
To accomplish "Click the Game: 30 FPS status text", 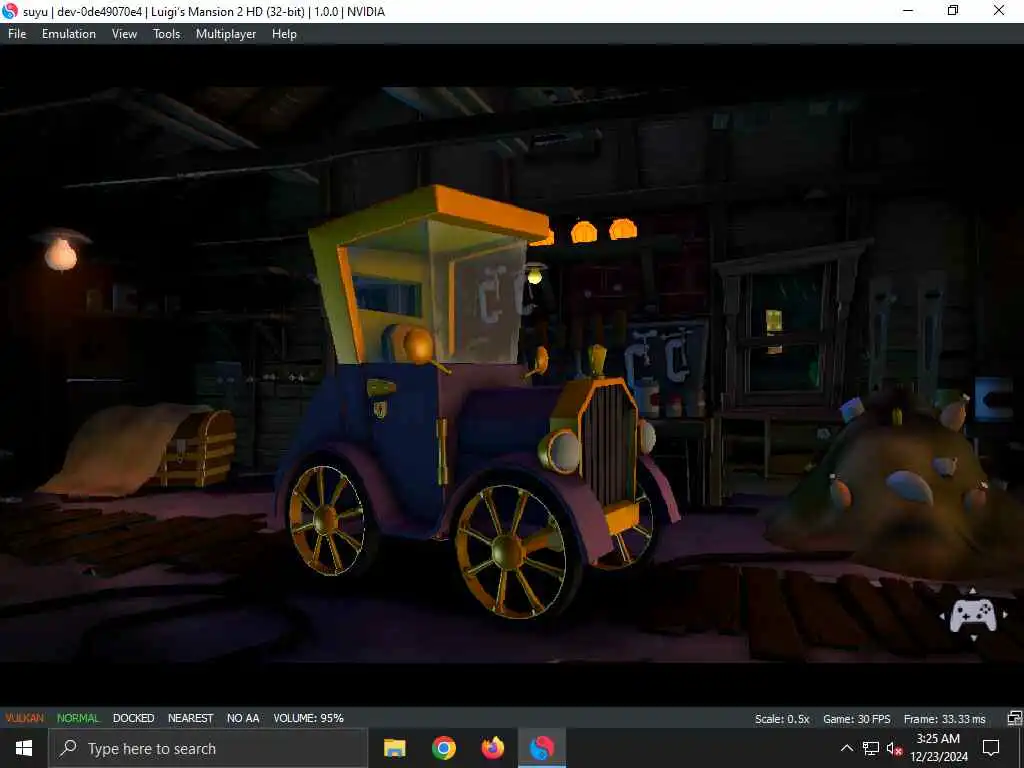I will tap(857, 719).
